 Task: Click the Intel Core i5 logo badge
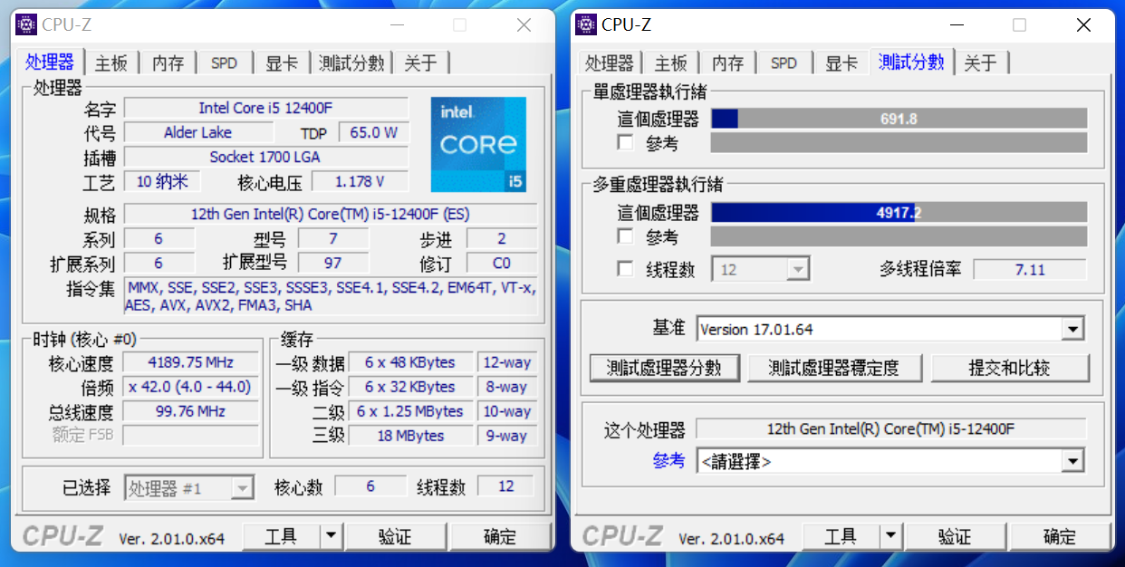point(479,144)
